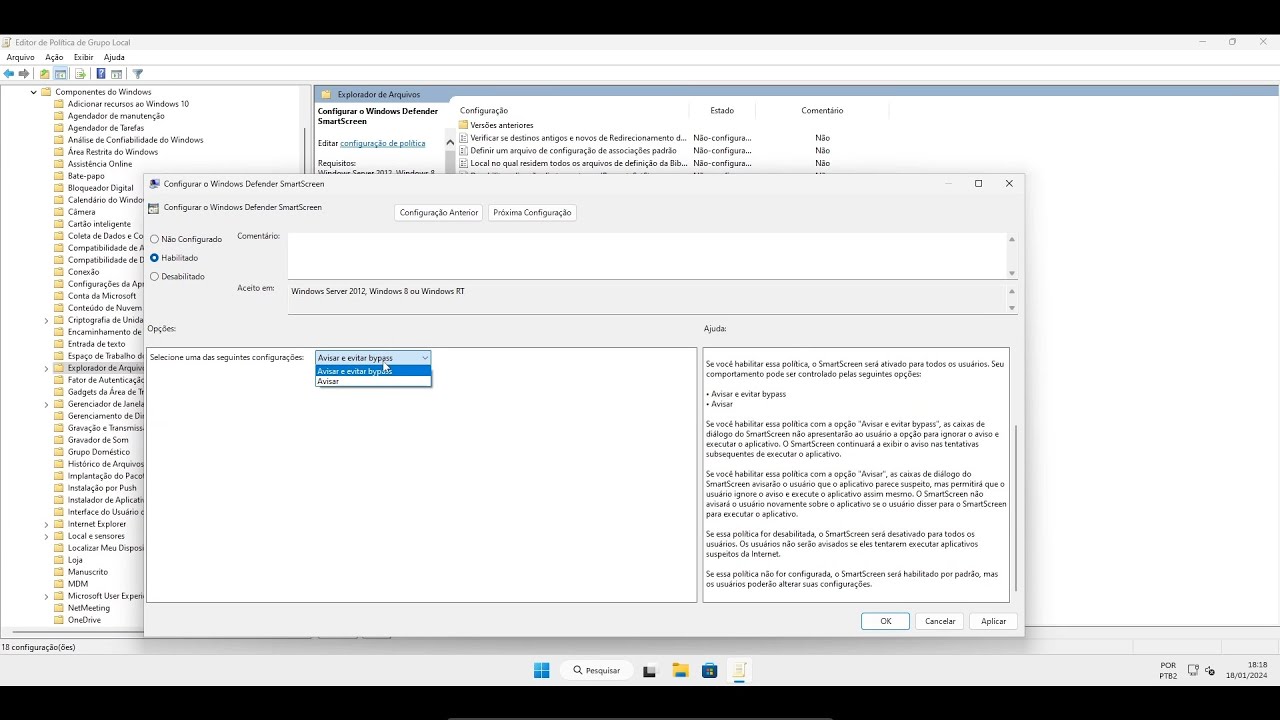The height and width of the screenshot is (720, 1280).
Task: Click the Aplicar button
Action: [x=994, y=621]
